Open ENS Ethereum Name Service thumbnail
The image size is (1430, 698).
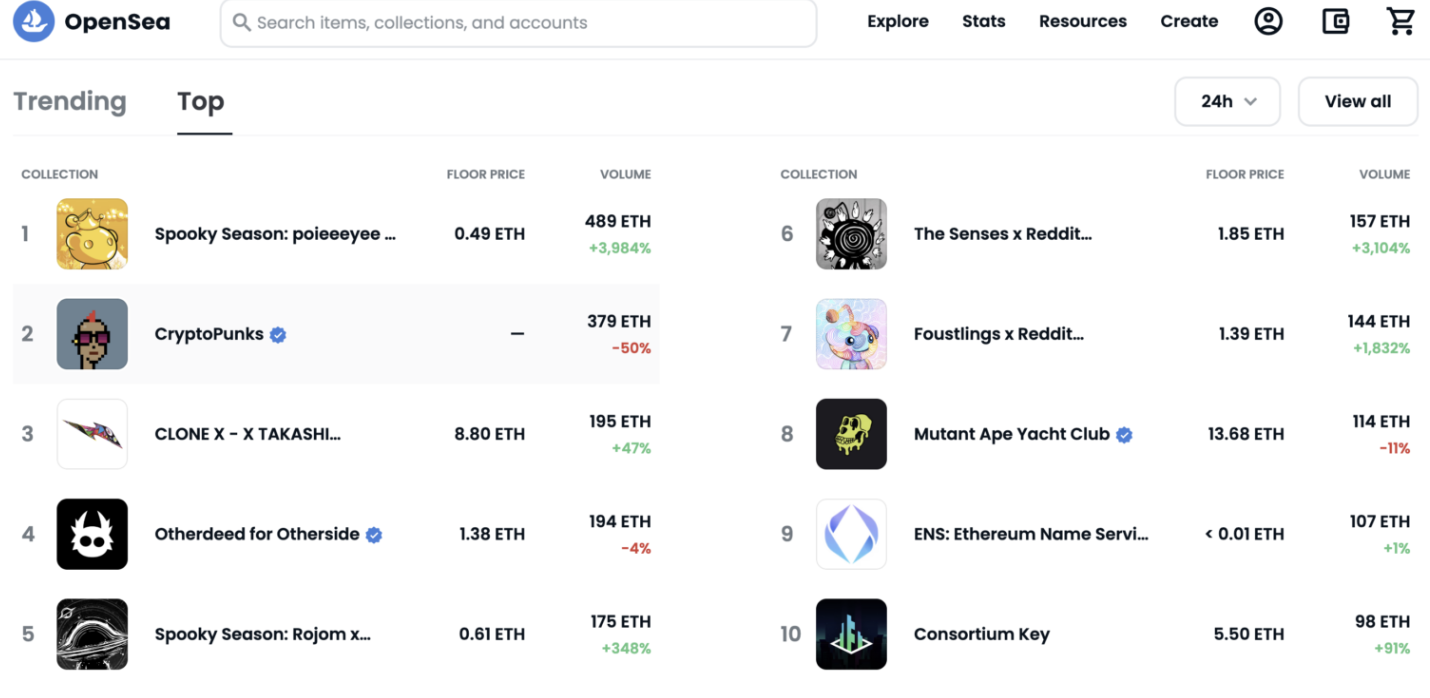pyautogui.click(x=851, y=534)
